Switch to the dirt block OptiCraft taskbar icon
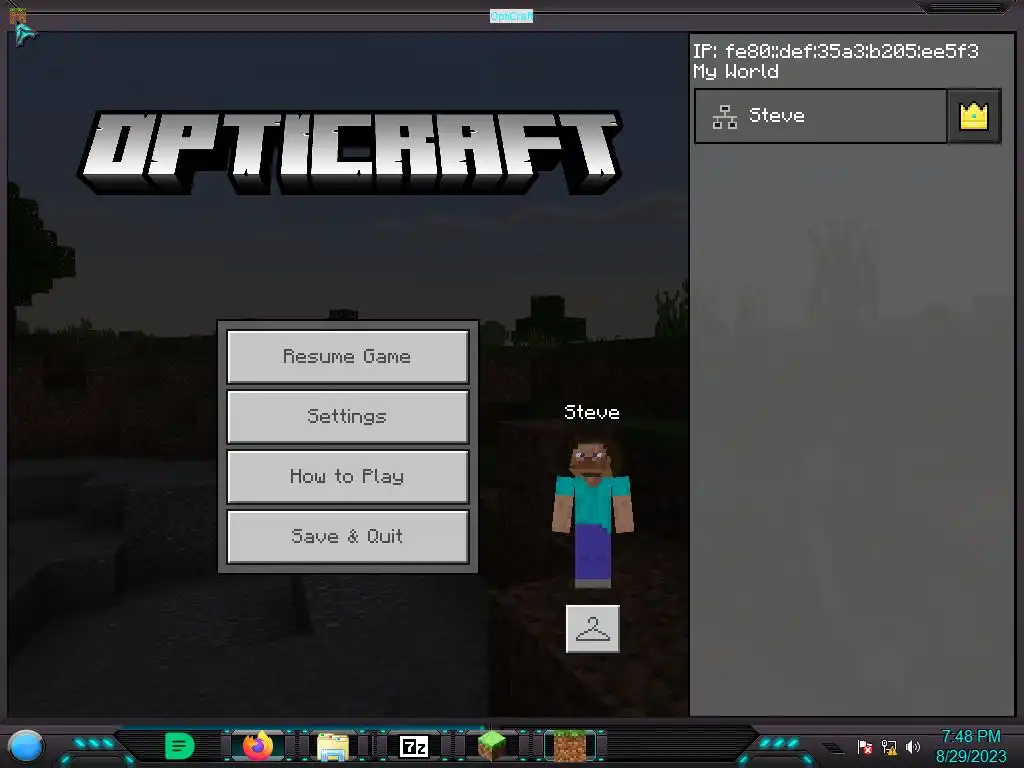 (570, 746)
